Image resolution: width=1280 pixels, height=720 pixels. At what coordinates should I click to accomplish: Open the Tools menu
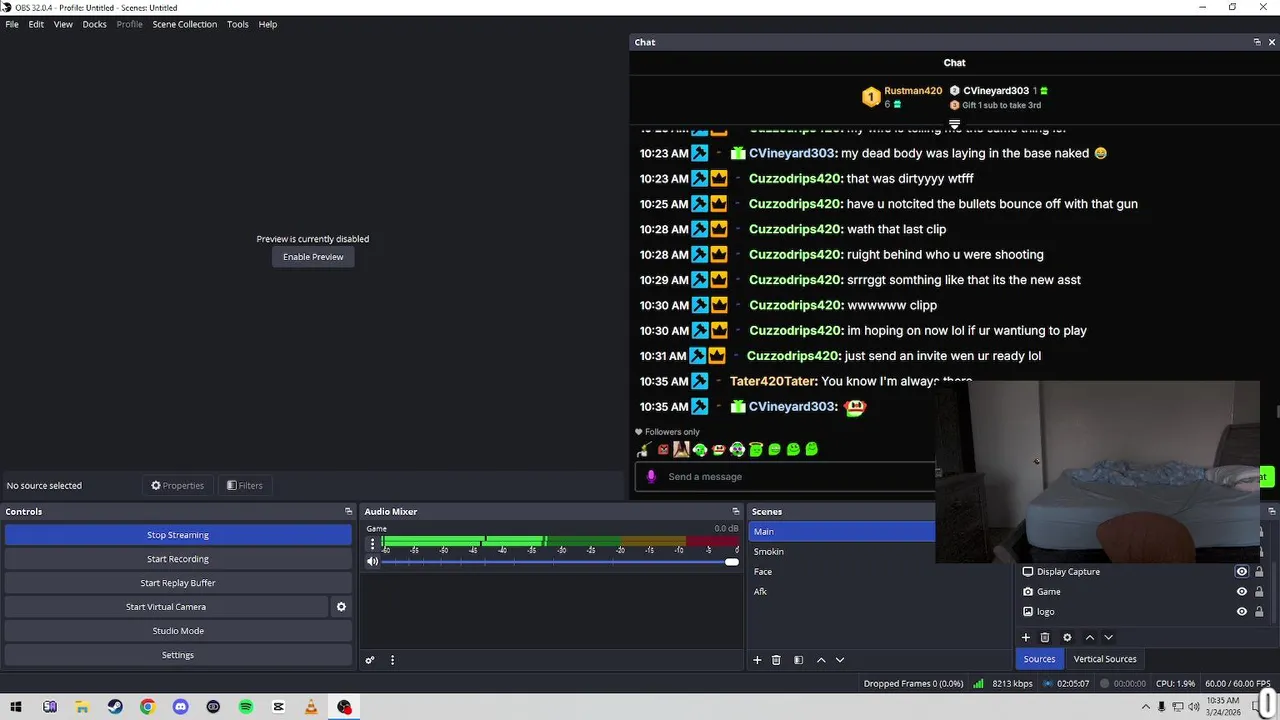tap(238, 24)
